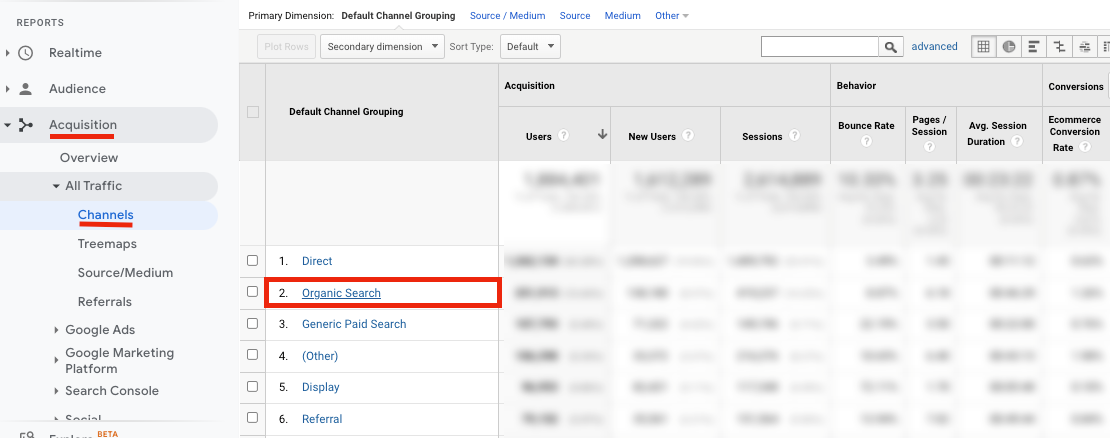
Task: Click the help icon beside Bounce Rate
Action: pyautogui.click(x=866, y=141)
